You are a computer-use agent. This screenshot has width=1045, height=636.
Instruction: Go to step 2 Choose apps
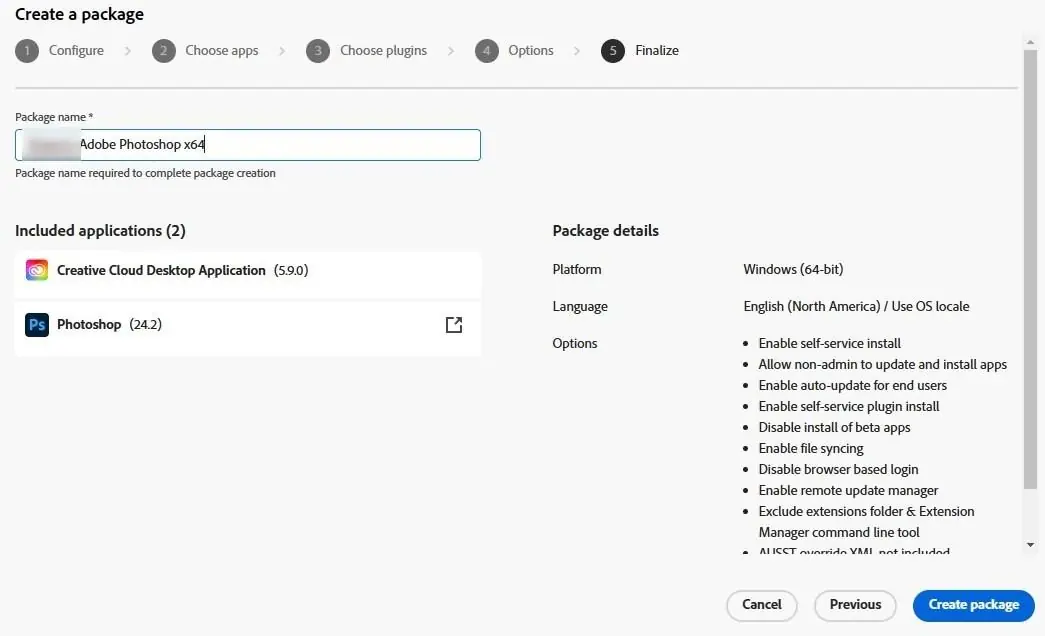tap(205, 51)
